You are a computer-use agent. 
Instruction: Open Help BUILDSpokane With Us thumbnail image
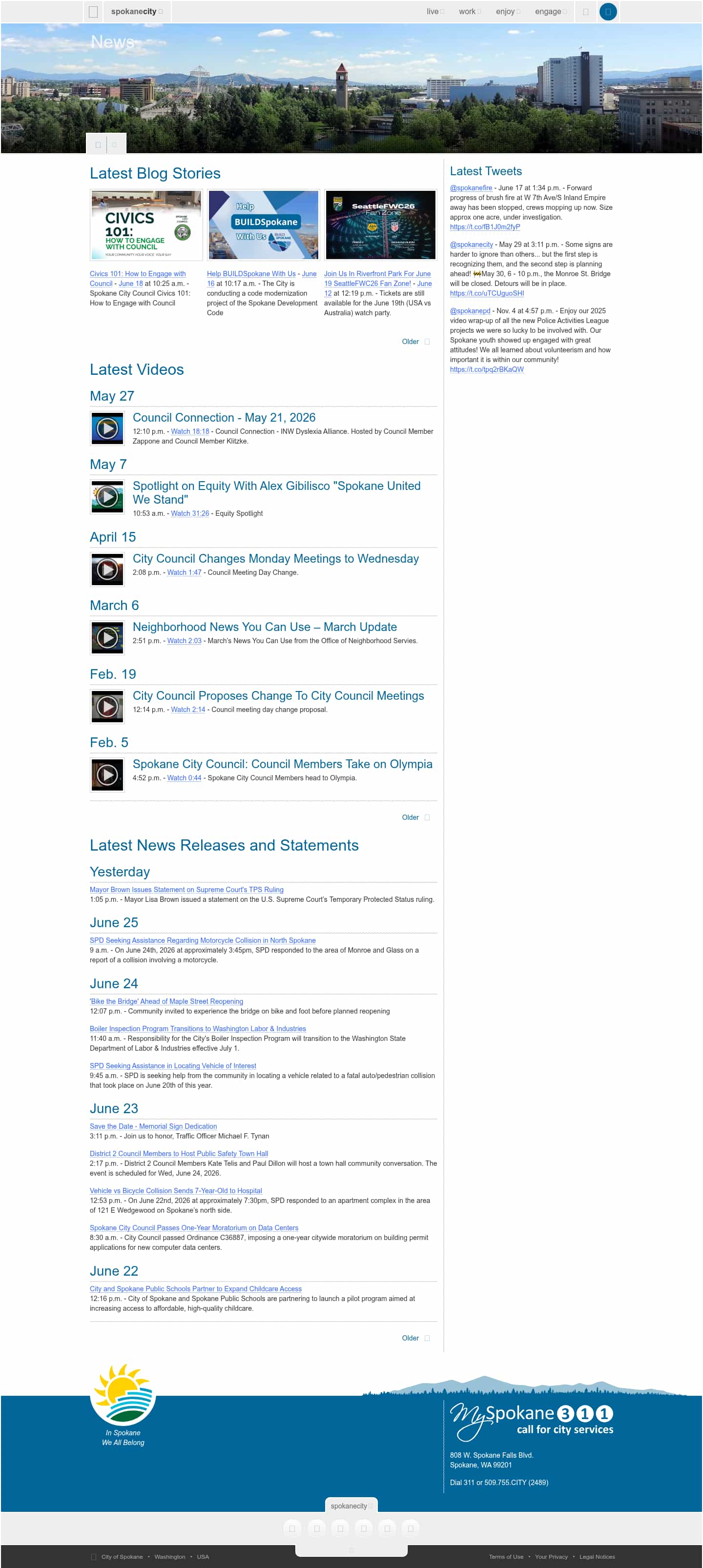click(x=263, y=224)
